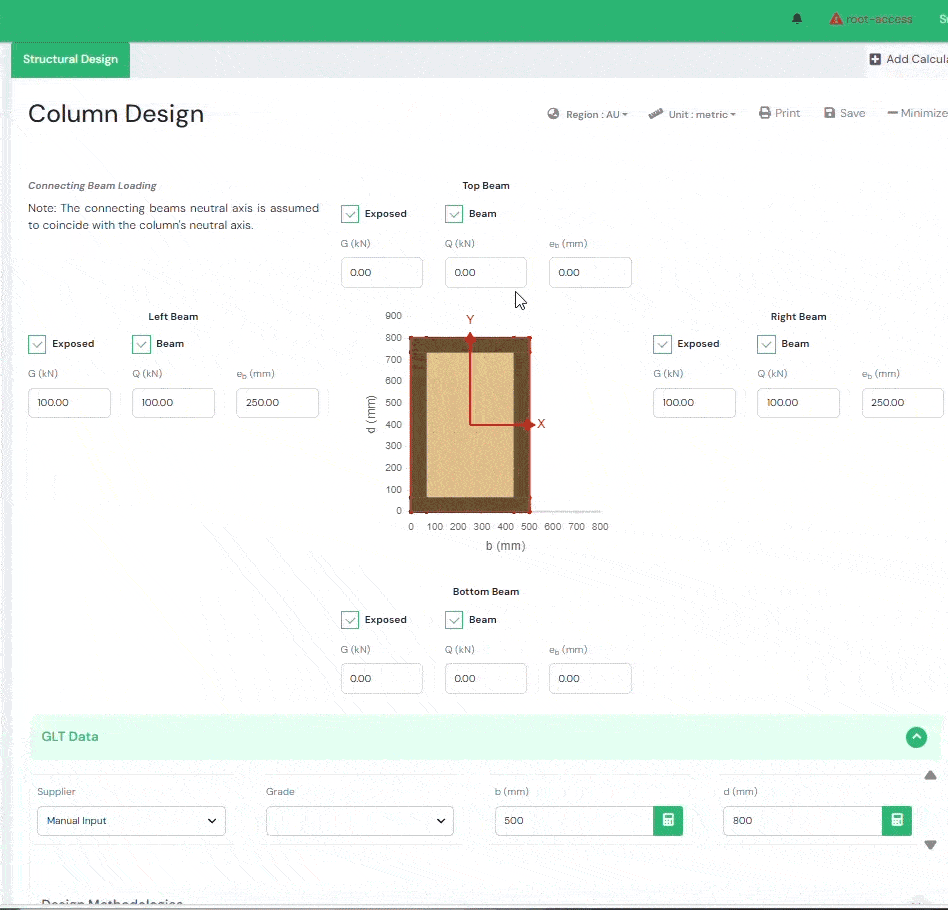
Task: Toggle Right Beam Exposed checkbox
Action: pos(662,344)
